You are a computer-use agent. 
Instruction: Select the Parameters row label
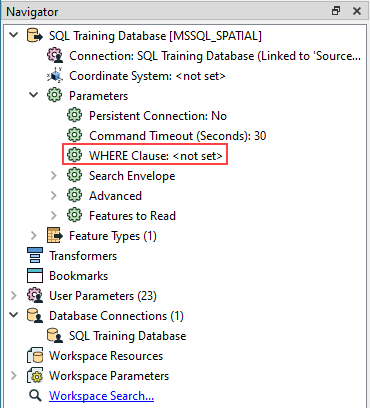coord(98,96)
